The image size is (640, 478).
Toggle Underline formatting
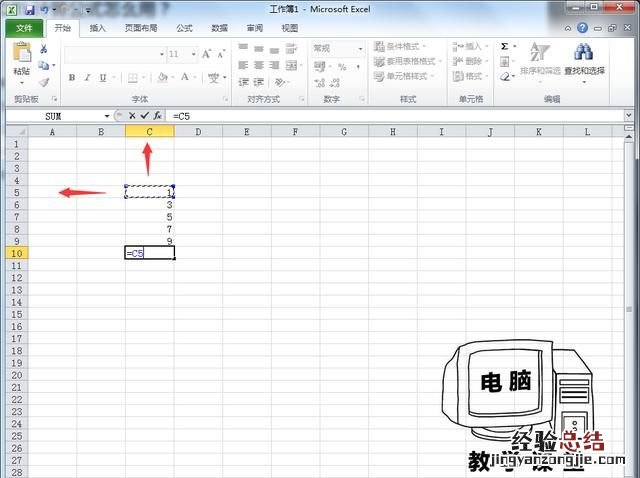[102, 77]
